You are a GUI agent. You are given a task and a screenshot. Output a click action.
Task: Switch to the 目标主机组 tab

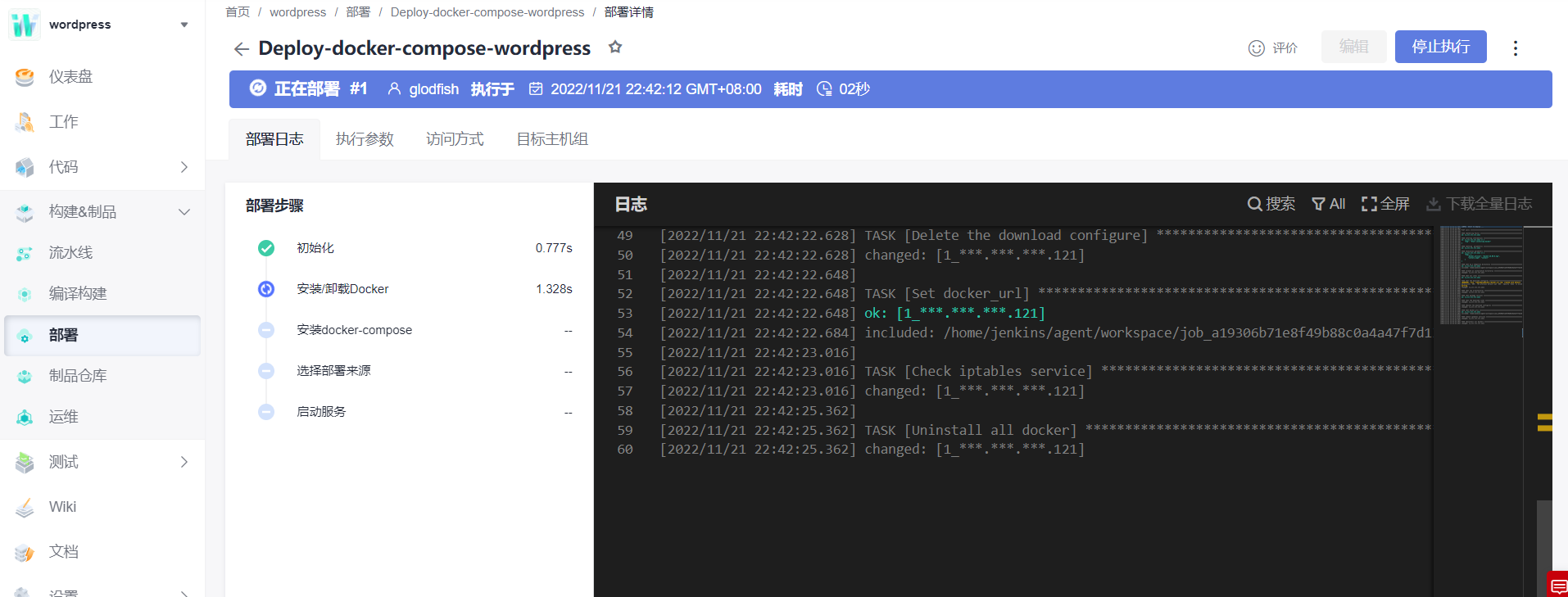tap(552, 139)
